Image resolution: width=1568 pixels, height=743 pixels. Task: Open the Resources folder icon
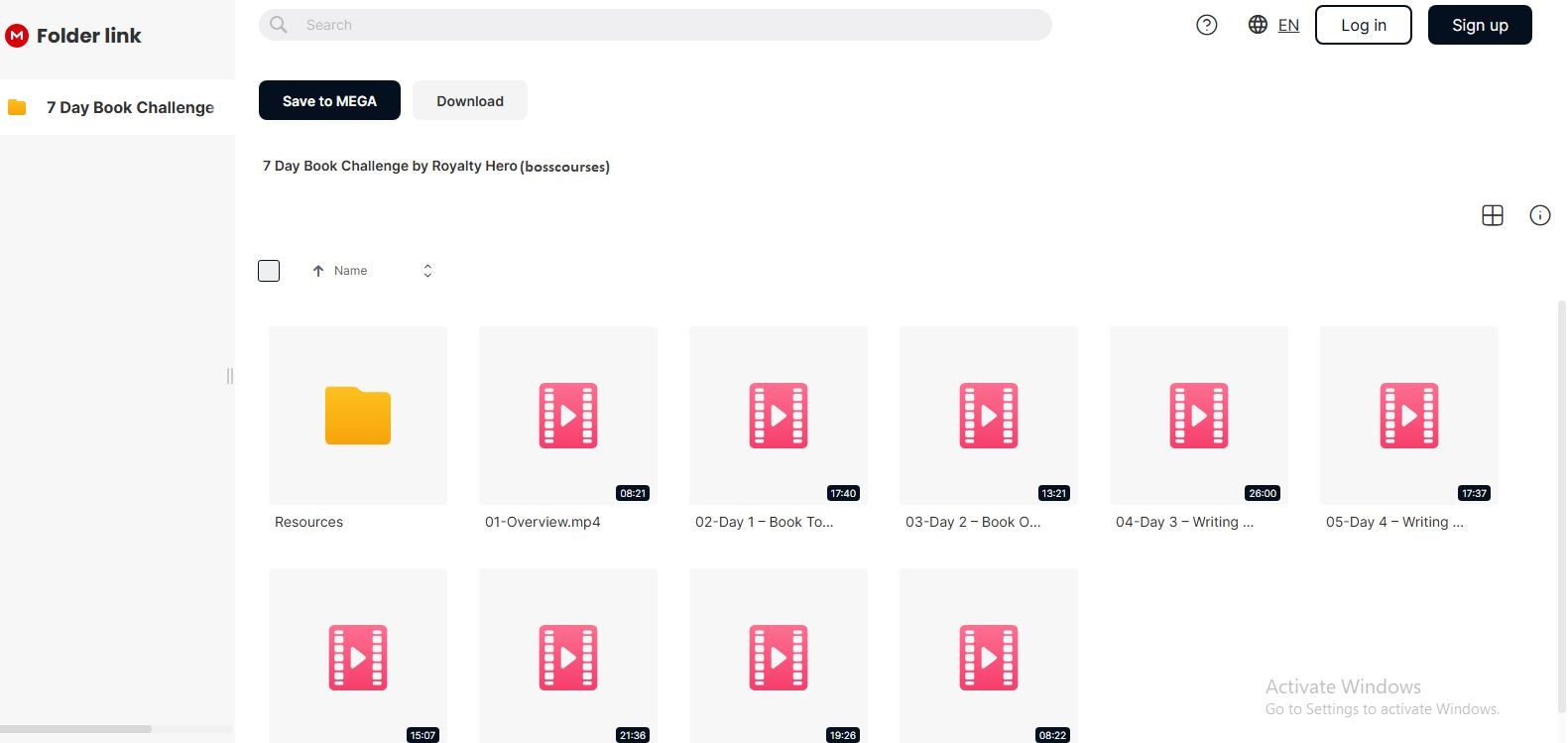coord(358,416)
